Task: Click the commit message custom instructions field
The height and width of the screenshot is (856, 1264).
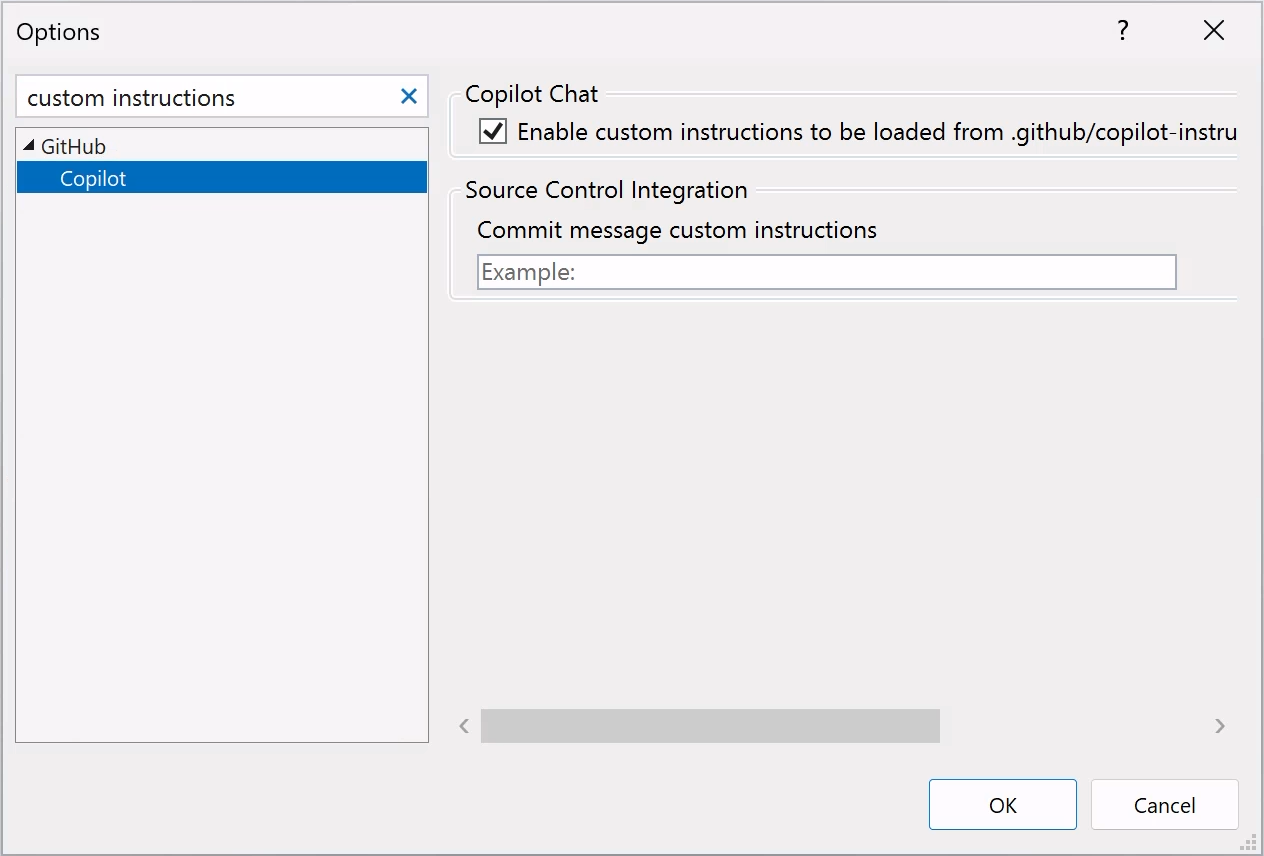Action: pyautogui.click(x=826, y=271)
